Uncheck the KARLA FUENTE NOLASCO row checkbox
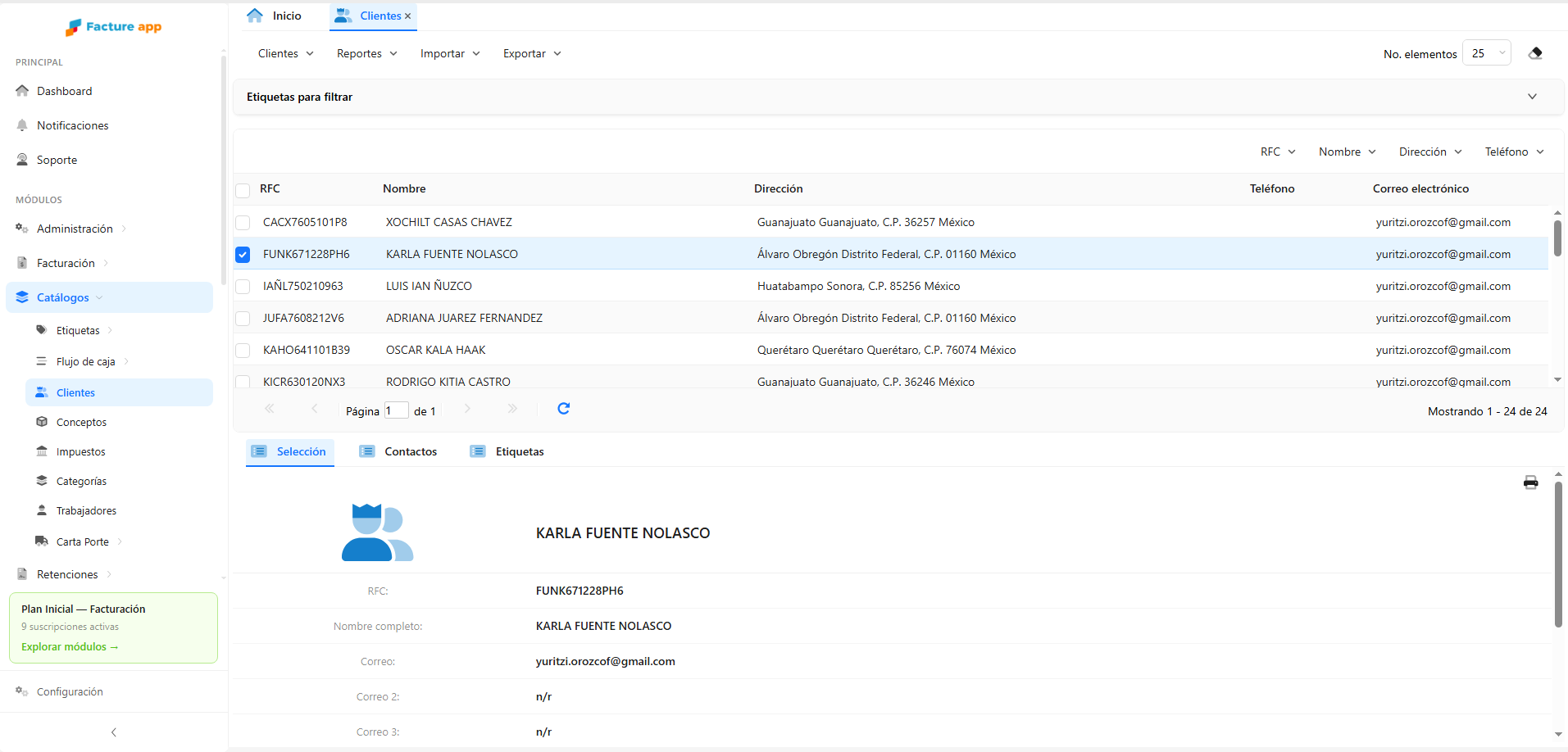Viewport: 1568px width, 752px height. (x=243, y=255)
